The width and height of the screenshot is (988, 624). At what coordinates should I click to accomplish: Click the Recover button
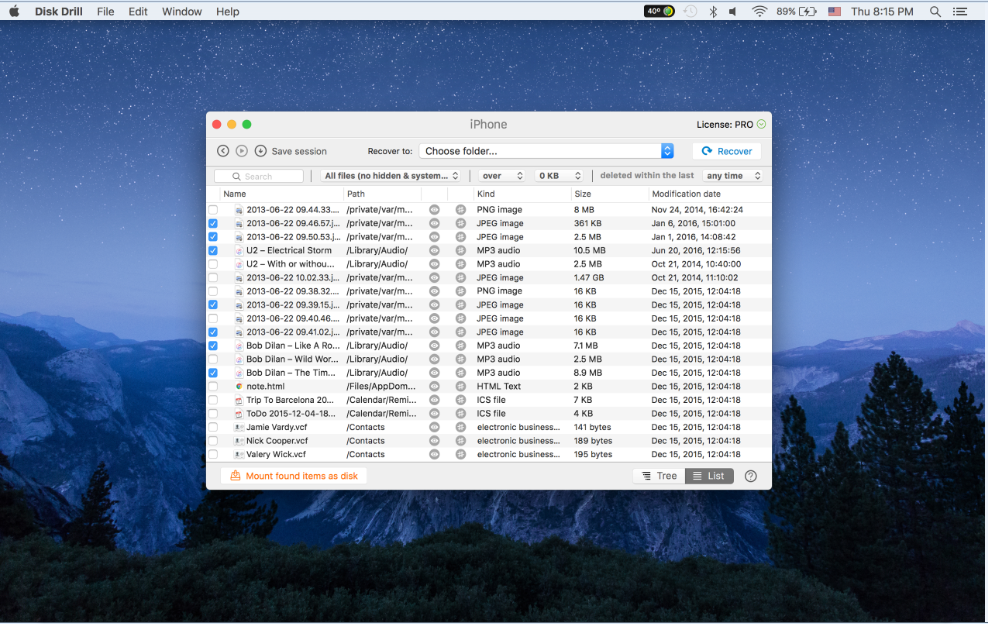click(727, 151)
